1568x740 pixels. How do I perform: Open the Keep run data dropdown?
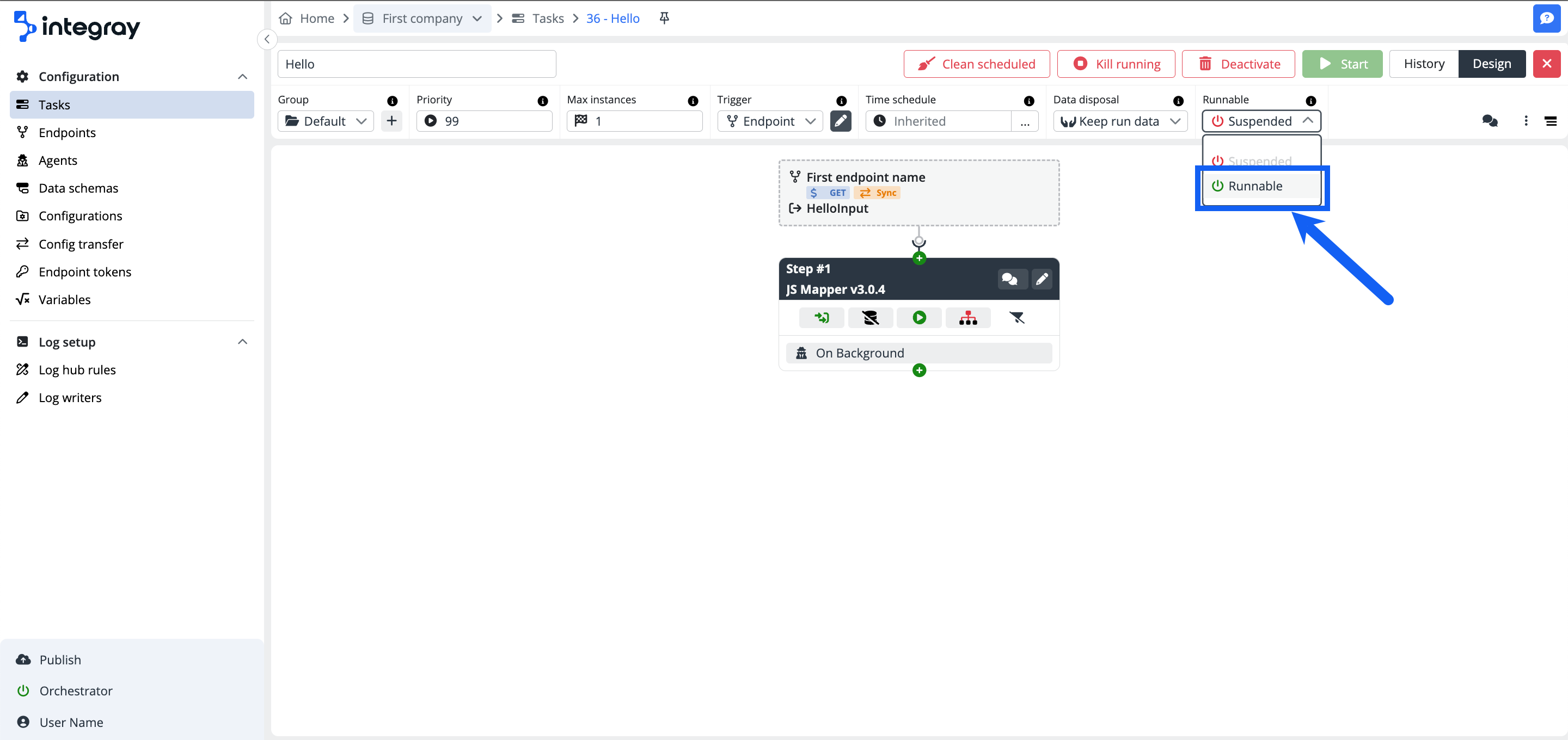pos(1120,121)
